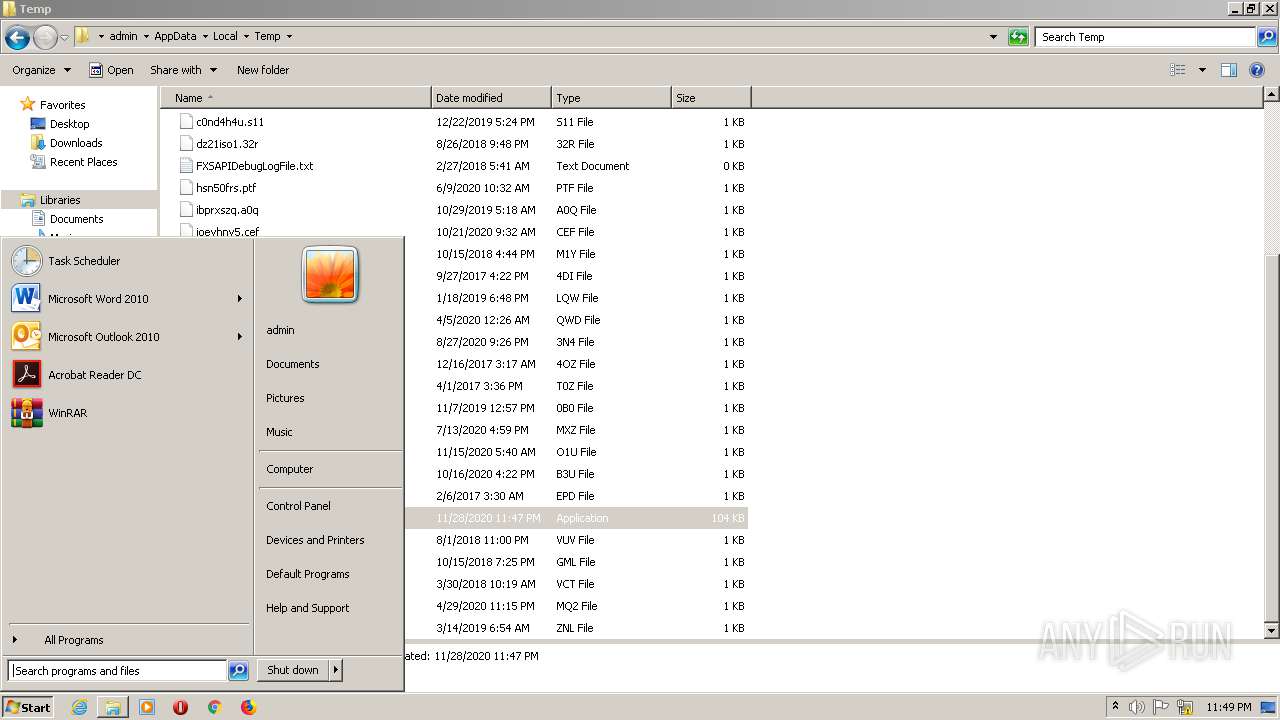
Task: Sort by Date modified column
Action: pyautogui.click(x=491, y=98)
